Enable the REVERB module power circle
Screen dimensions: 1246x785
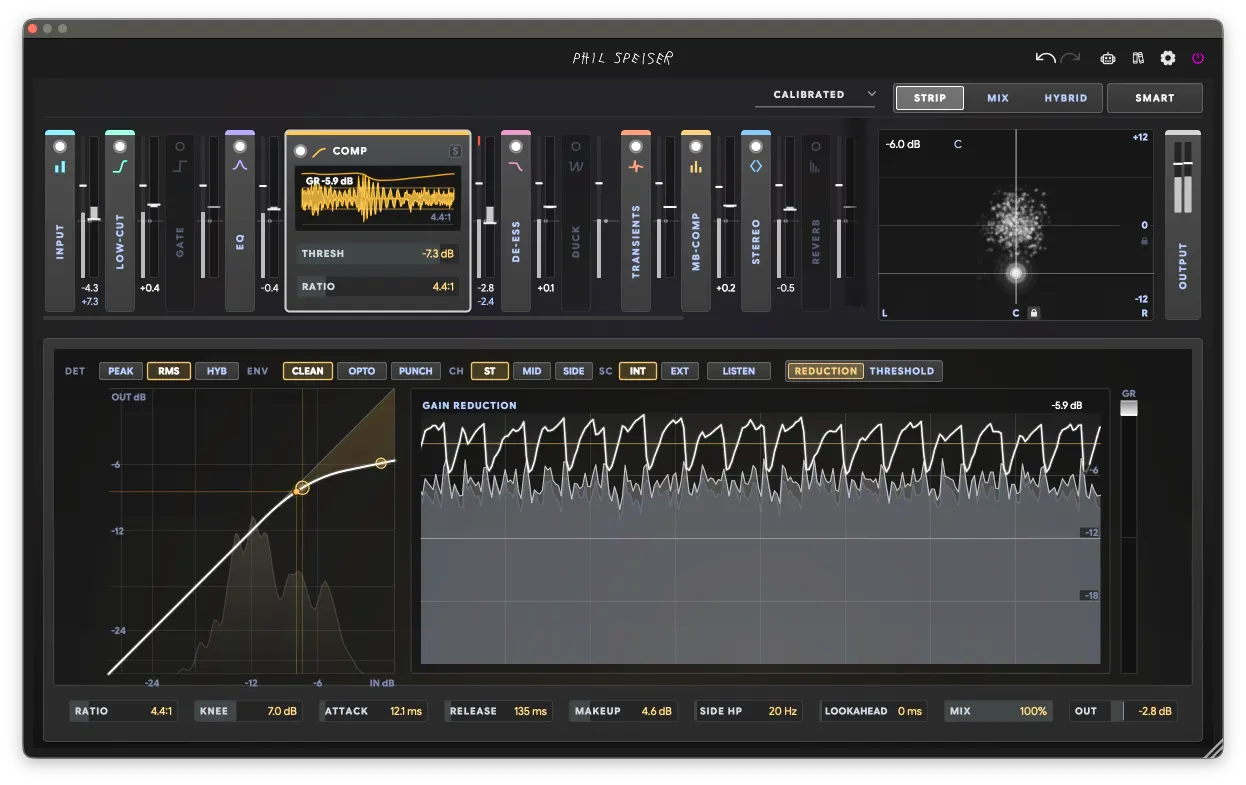[816, 146]
